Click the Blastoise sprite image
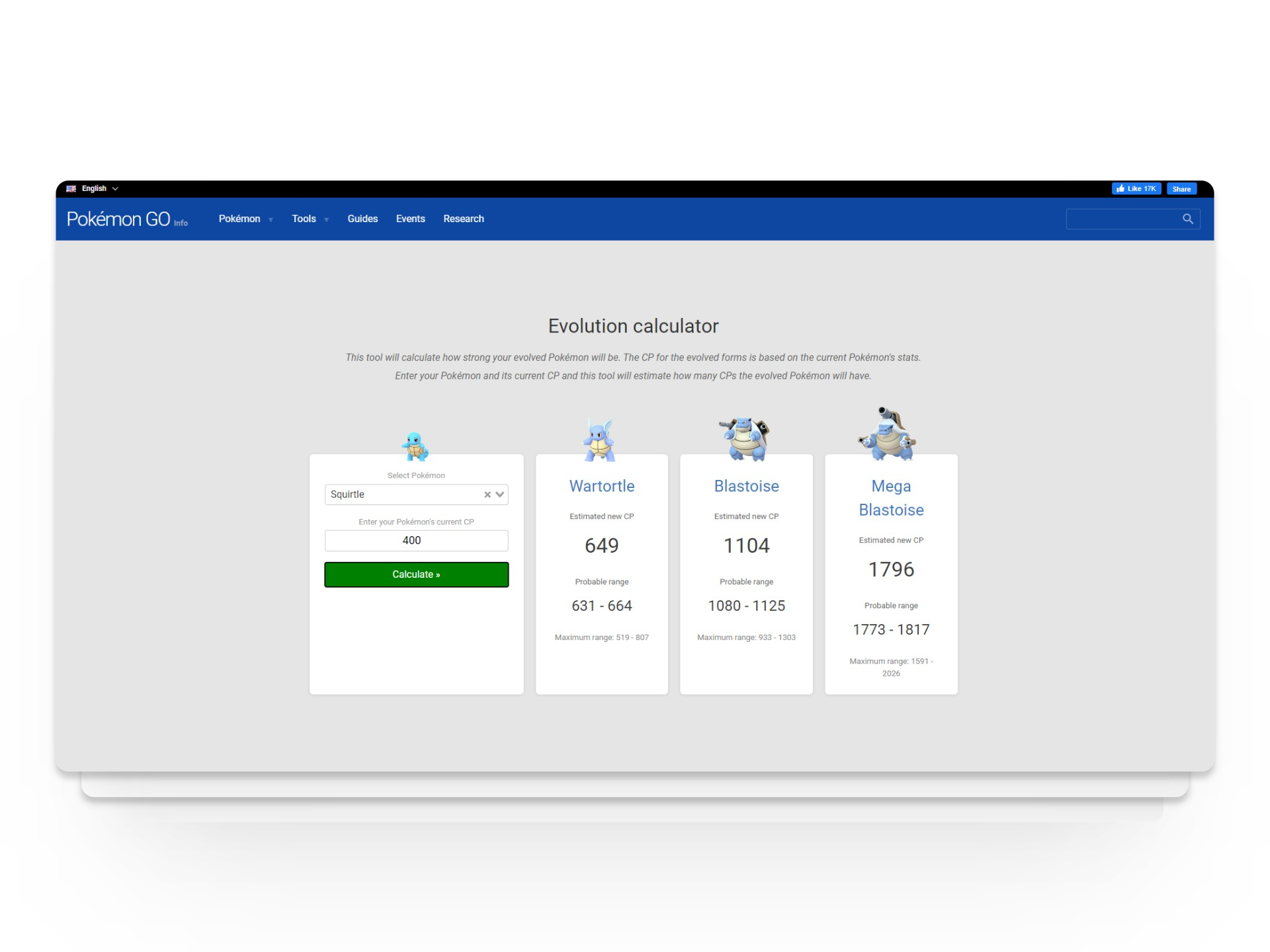The height and width of the screenshot is (952, 1270). (x=745, y=438)
